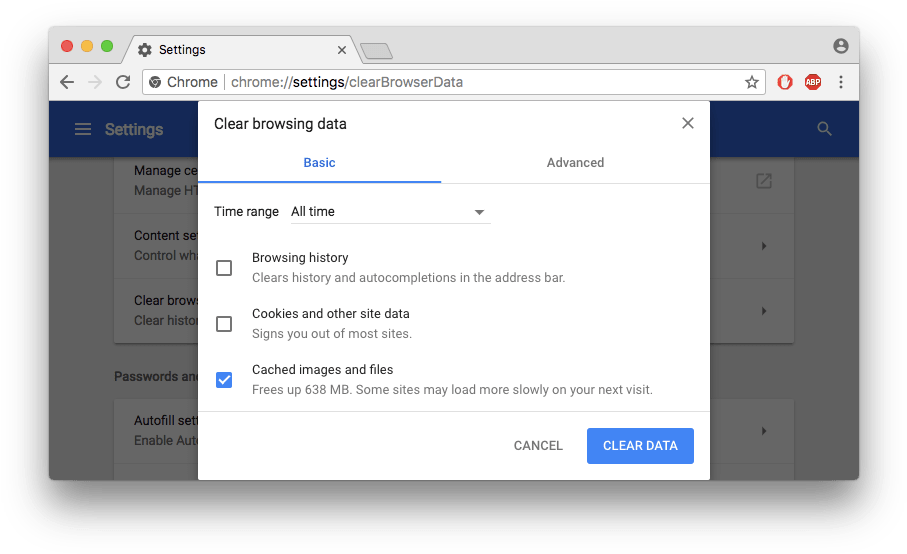Click the 'Passwords an' section heading

[x=156, y=376]
